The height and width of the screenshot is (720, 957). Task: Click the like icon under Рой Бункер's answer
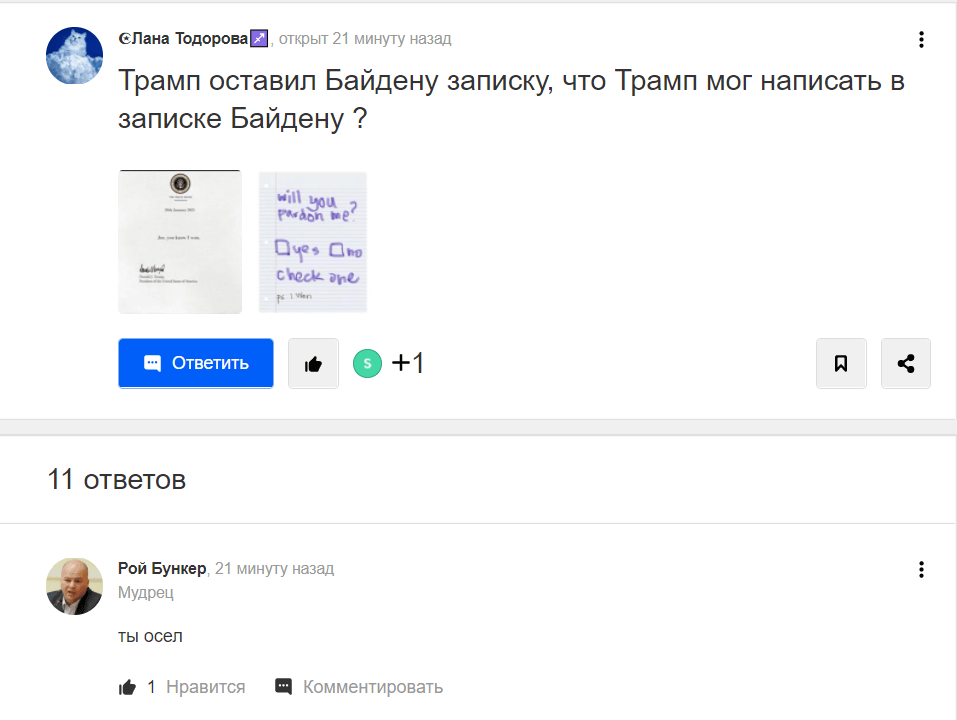pyautogui.click(x=128, y=686)
